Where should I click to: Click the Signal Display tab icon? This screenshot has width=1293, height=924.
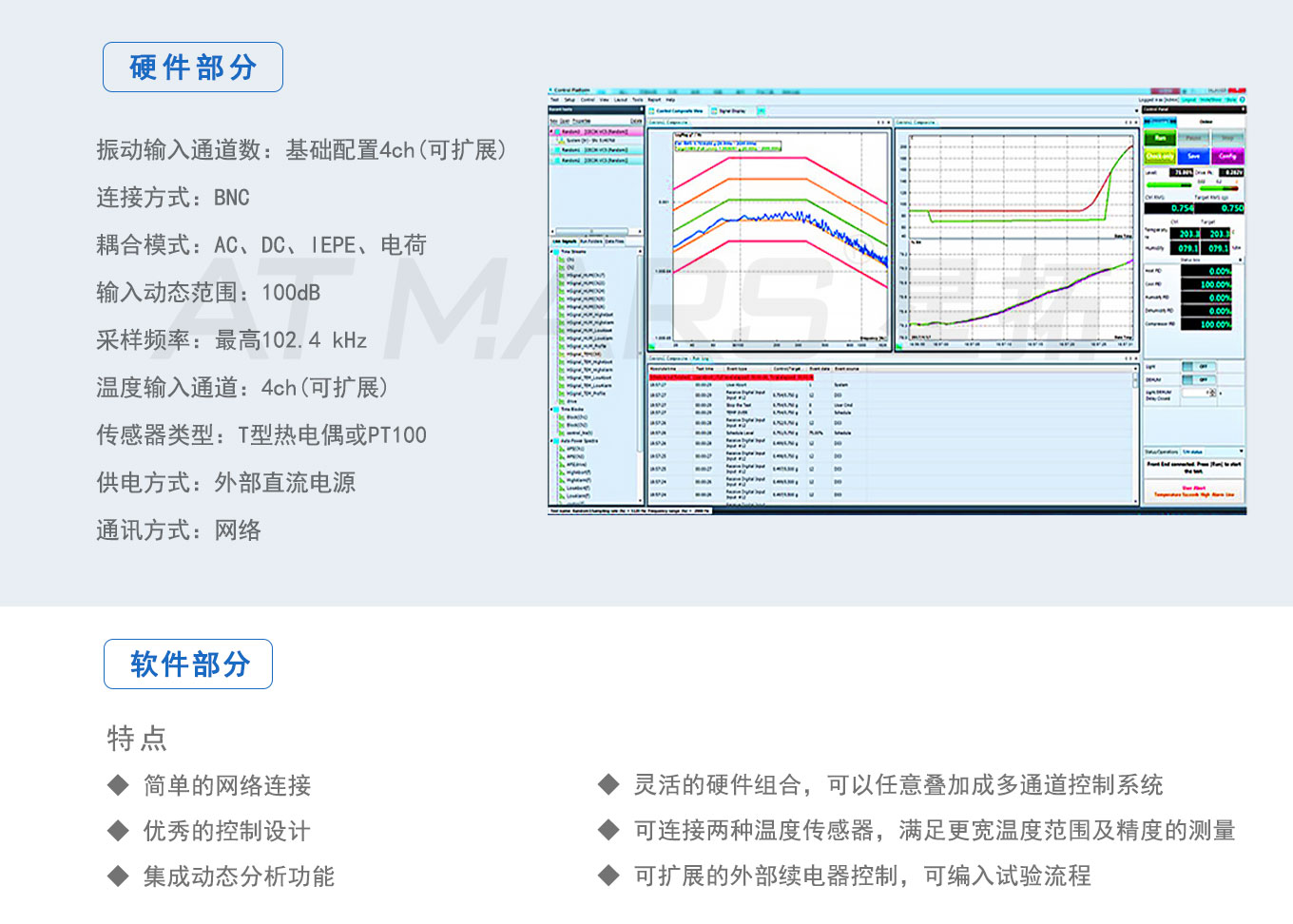click(x=715, y=111)
